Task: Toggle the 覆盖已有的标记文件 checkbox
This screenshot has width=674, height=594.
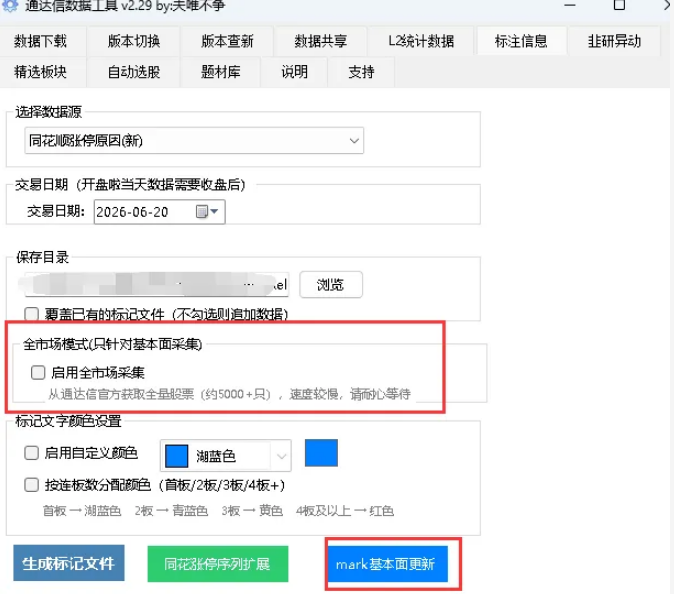Action: (31, 314)
